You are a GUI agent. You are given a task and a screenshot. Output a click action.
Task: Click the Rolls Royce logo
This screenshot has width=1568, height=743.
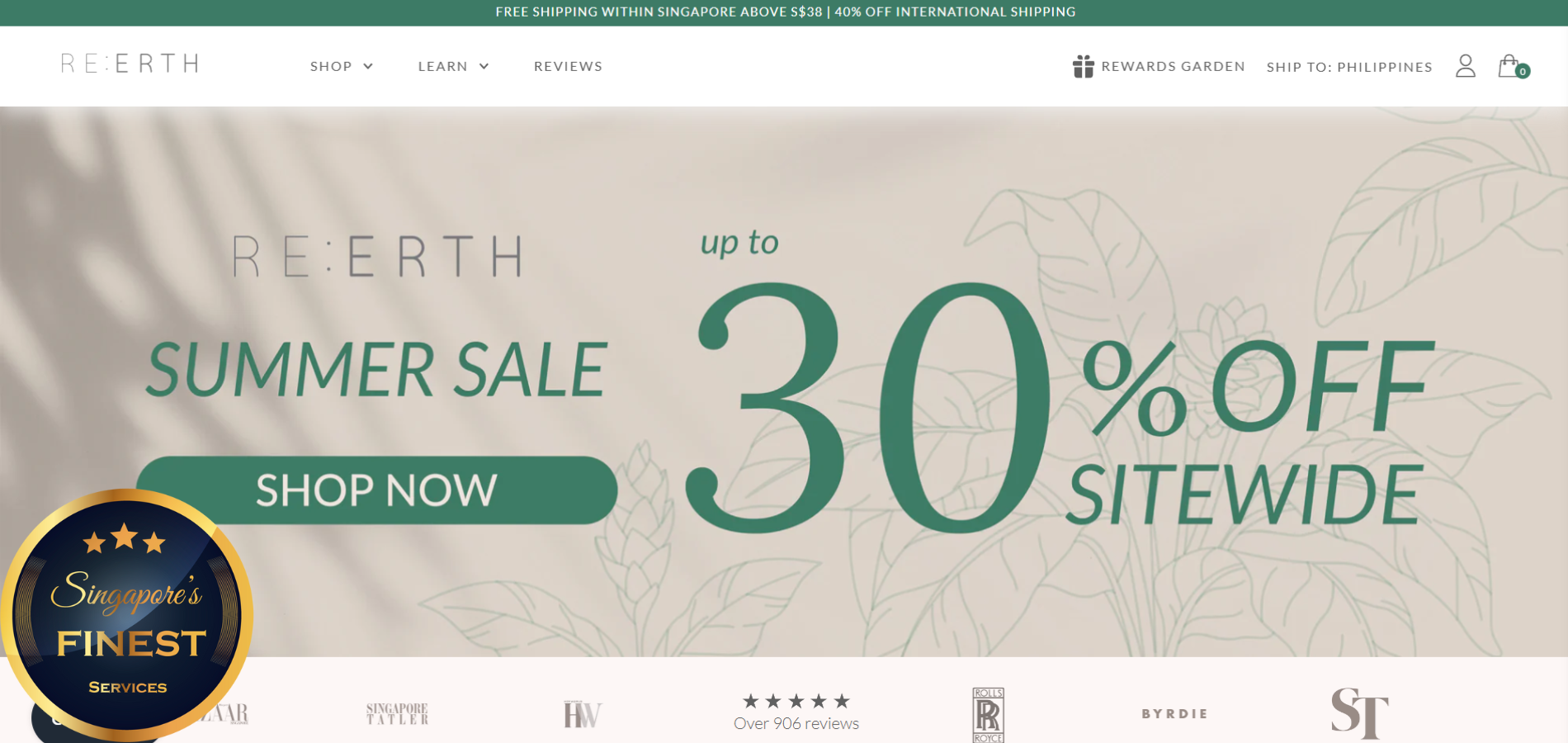pos(988,715)
